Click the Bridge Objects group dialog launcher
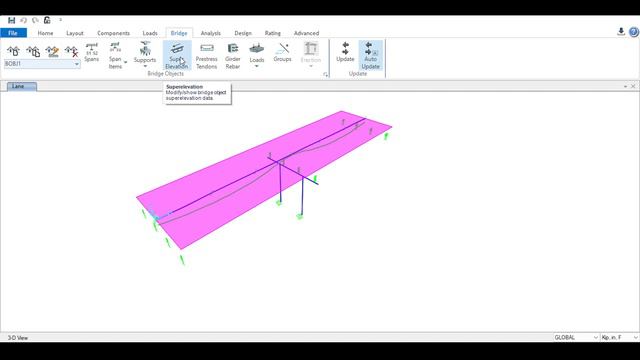 325,74
